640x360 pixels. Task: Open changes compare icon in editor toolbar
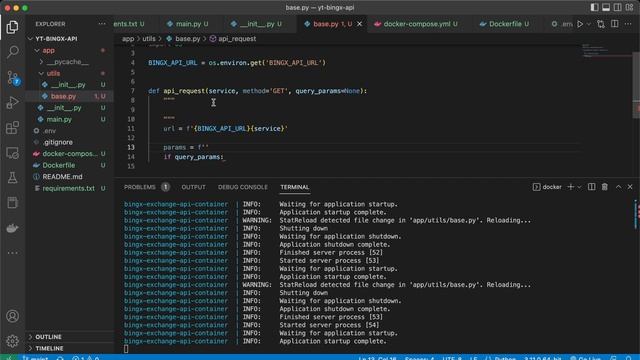pos(600,24)
